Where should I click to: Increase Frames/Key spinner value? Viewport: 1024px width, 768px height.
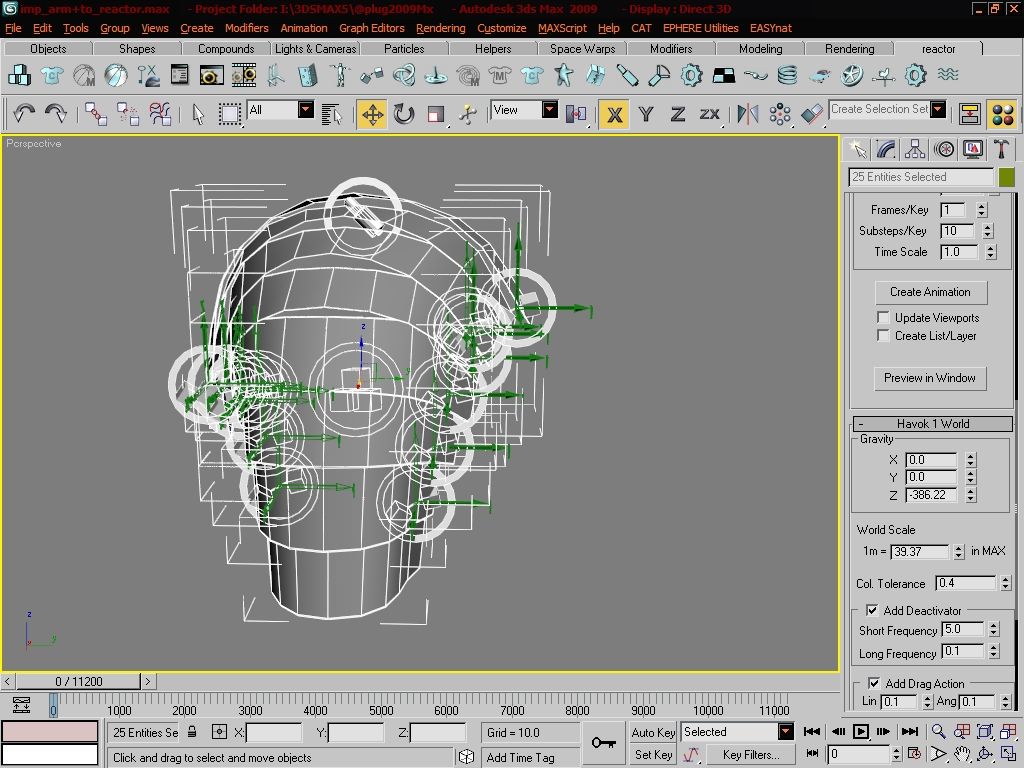(982, 206)
